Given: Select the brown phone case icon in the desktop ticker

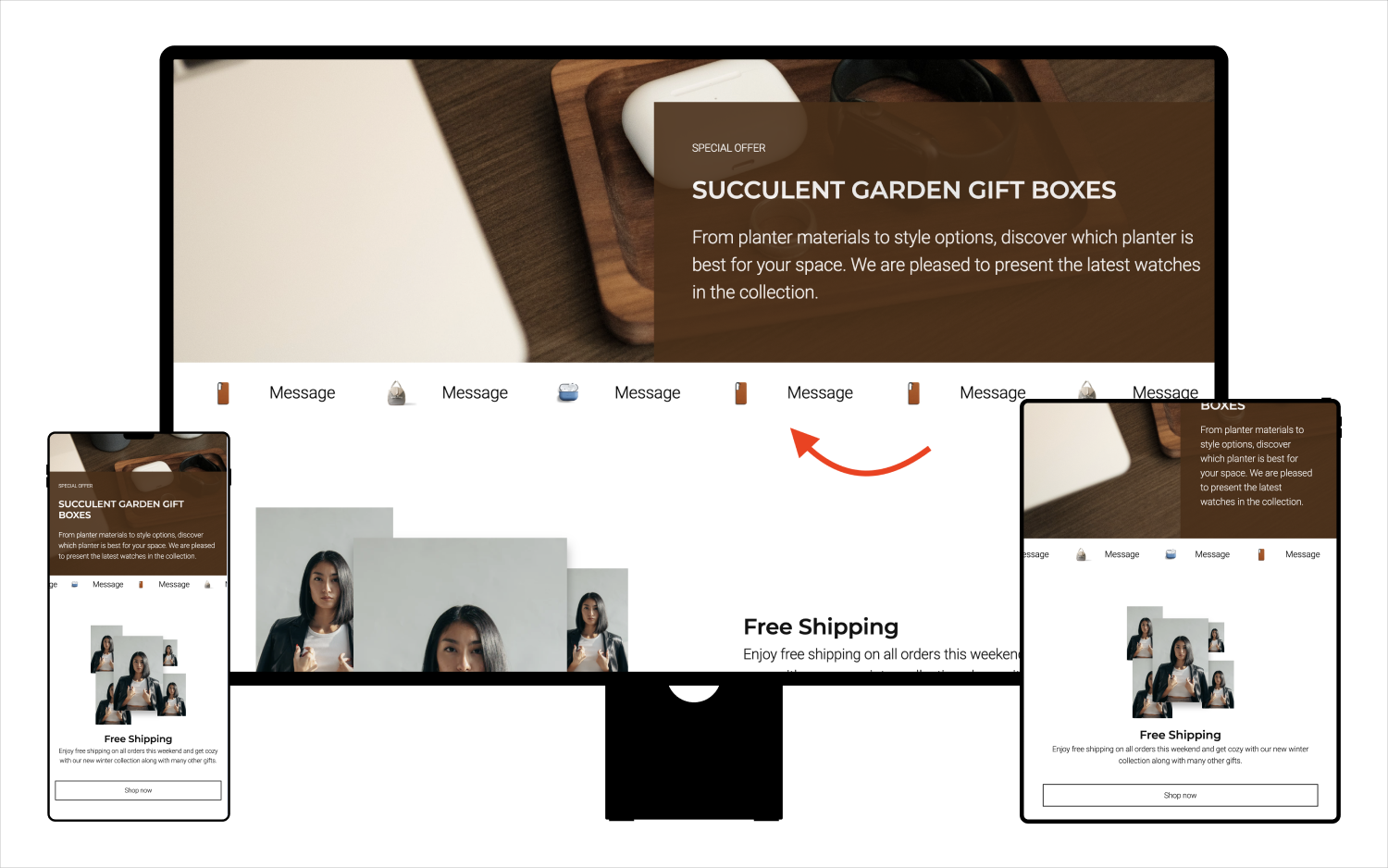Looking at the screenshot, I should click(x=223, y=392).
